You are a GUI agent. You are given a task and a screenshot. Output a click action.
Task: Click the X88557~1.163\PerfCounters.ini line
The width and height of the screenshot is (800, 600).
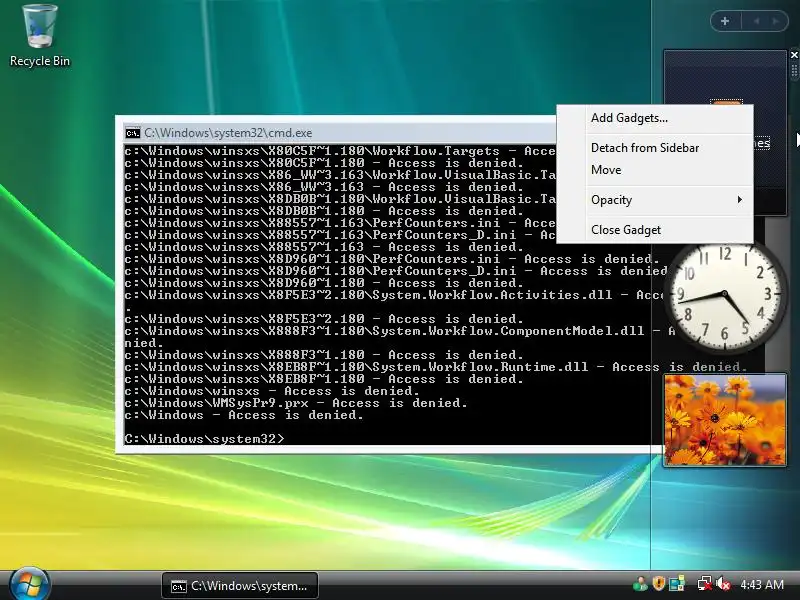(x=340, y=223)
